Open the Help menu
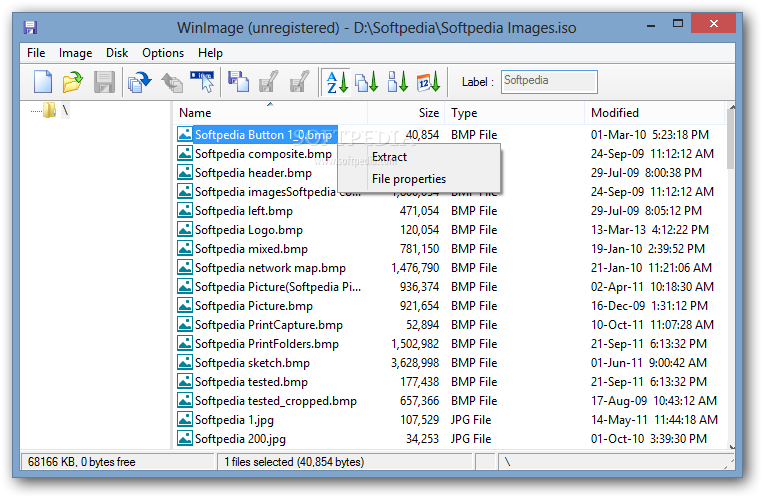The width and height of the screenshot is (763, 498). coord(210,53)
